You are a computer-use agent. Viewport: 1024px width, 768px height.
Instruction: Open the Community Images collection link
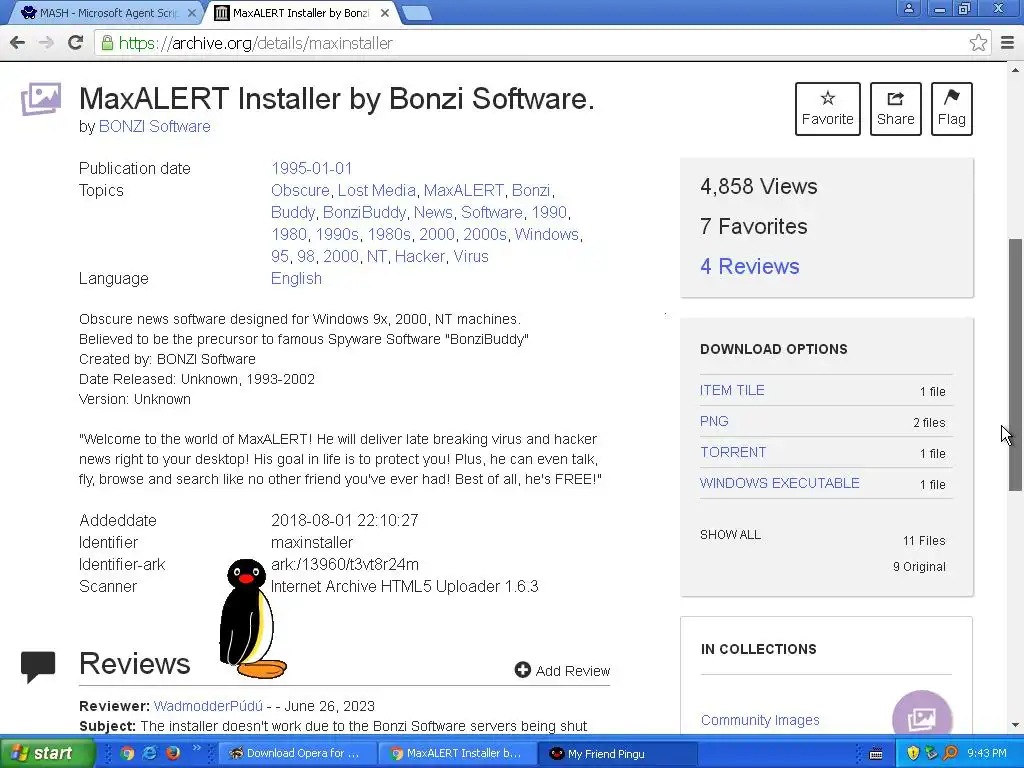[760, 720]
